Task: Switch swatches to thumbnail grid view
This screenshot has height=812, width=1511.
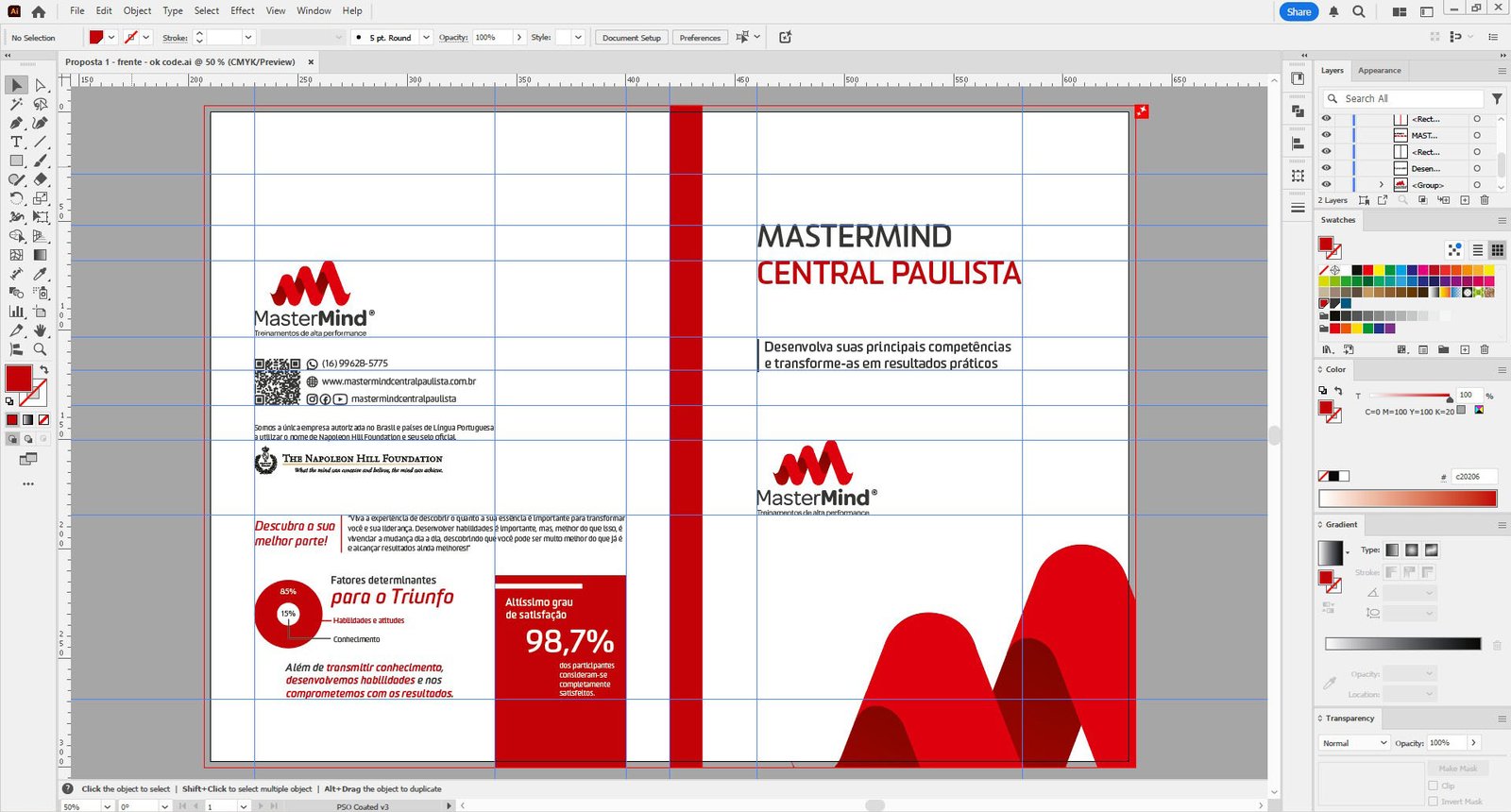Action: click(1498, 250)
